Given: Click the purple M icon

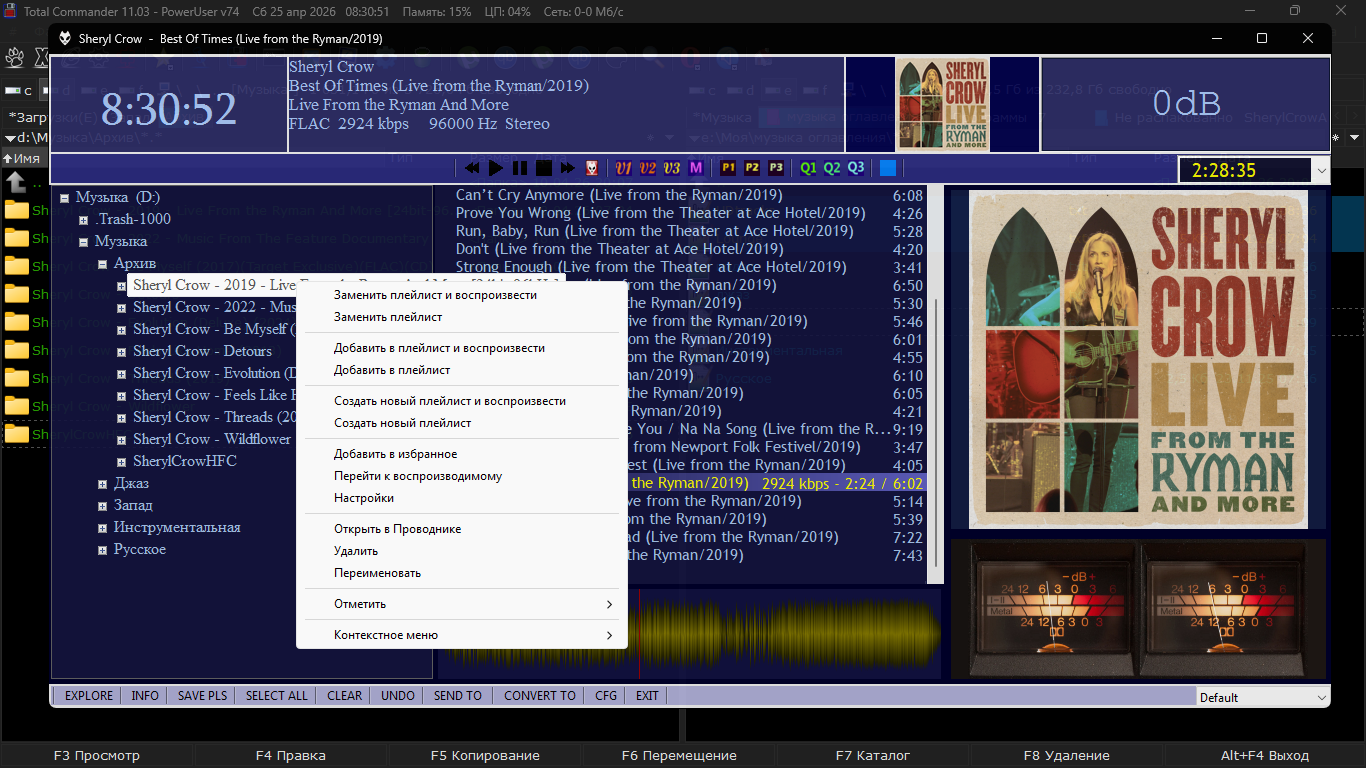Looking at the screenshot, I should coord(696,168).
